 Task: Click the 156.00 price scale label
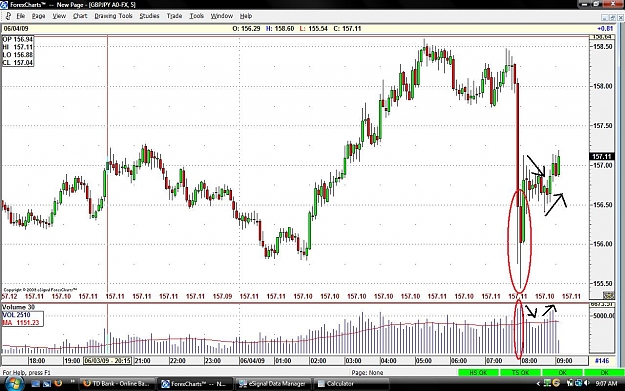pos(602,244)
